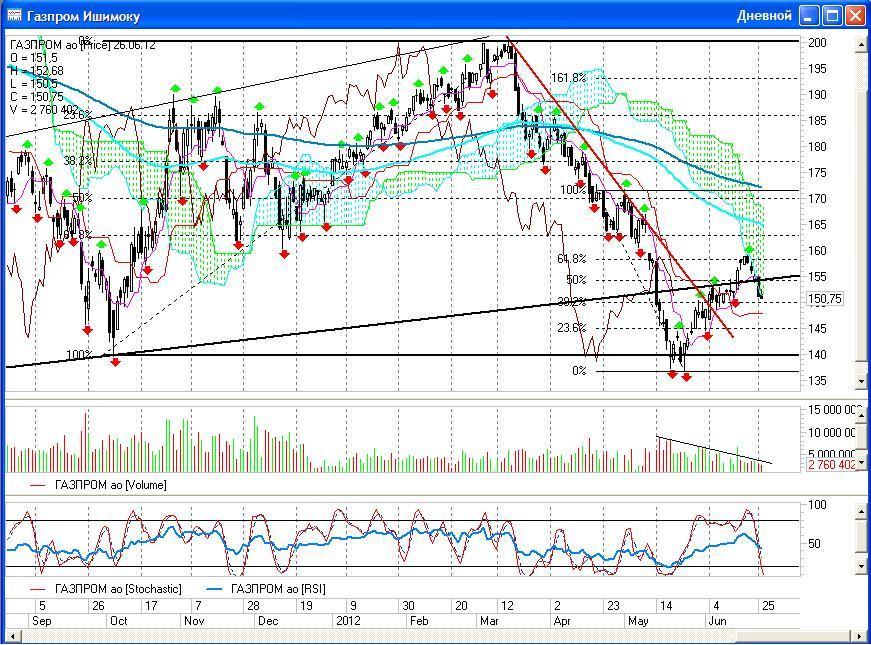Click the down arrow of the Stochastic/RSI panel scrollbar

point(862,567)
